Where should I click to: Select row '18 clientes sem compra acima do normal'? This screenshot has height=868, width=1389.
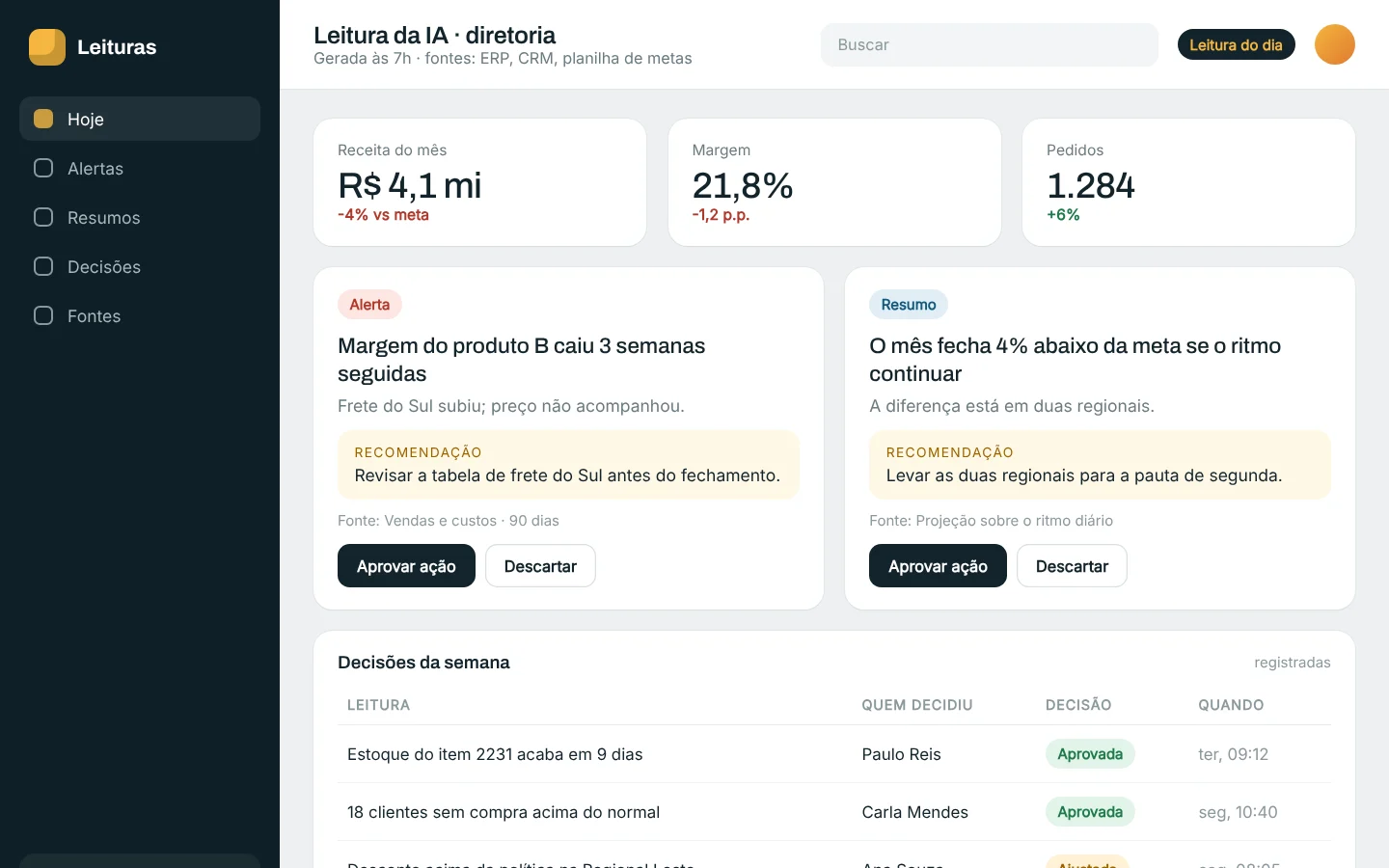834,812
